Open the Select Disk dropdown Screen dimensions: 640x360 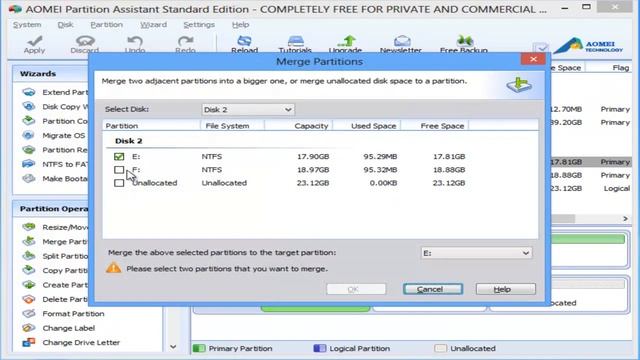pos(248,109)
